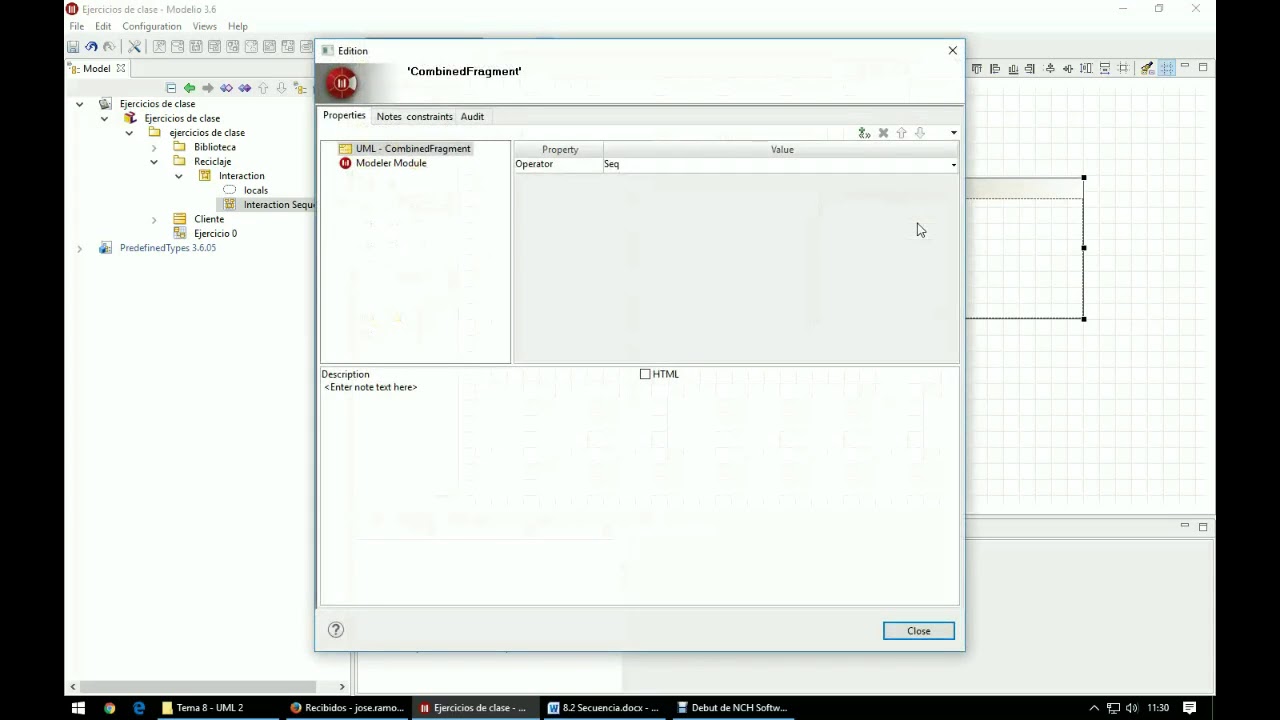The width and height of the screenshot is (1280, 720).
Task: Open the Operator value dropdown arrow
Action: pos(953,164)
